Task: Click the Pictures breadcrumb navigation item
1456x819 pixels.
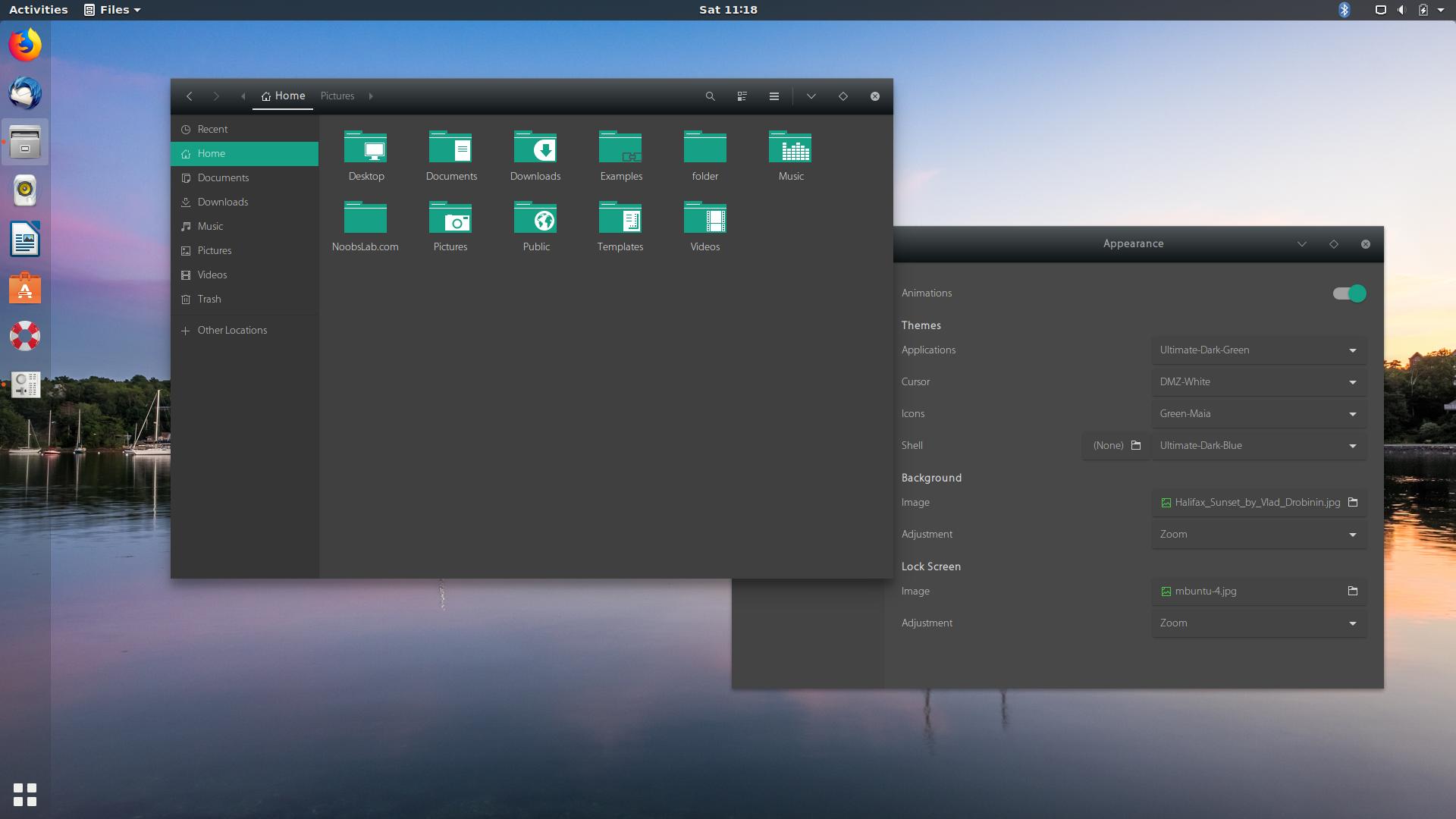Action: 337,95
